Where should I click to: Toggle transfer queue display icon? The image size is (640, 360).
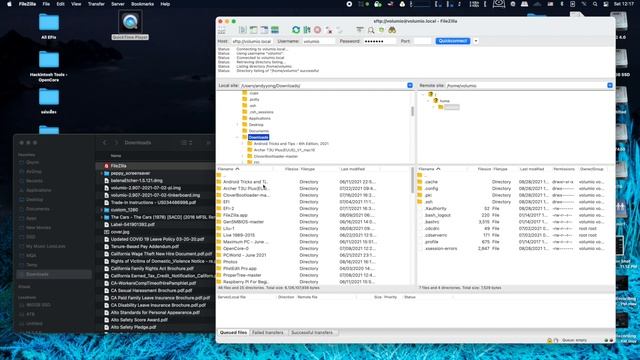275,30
